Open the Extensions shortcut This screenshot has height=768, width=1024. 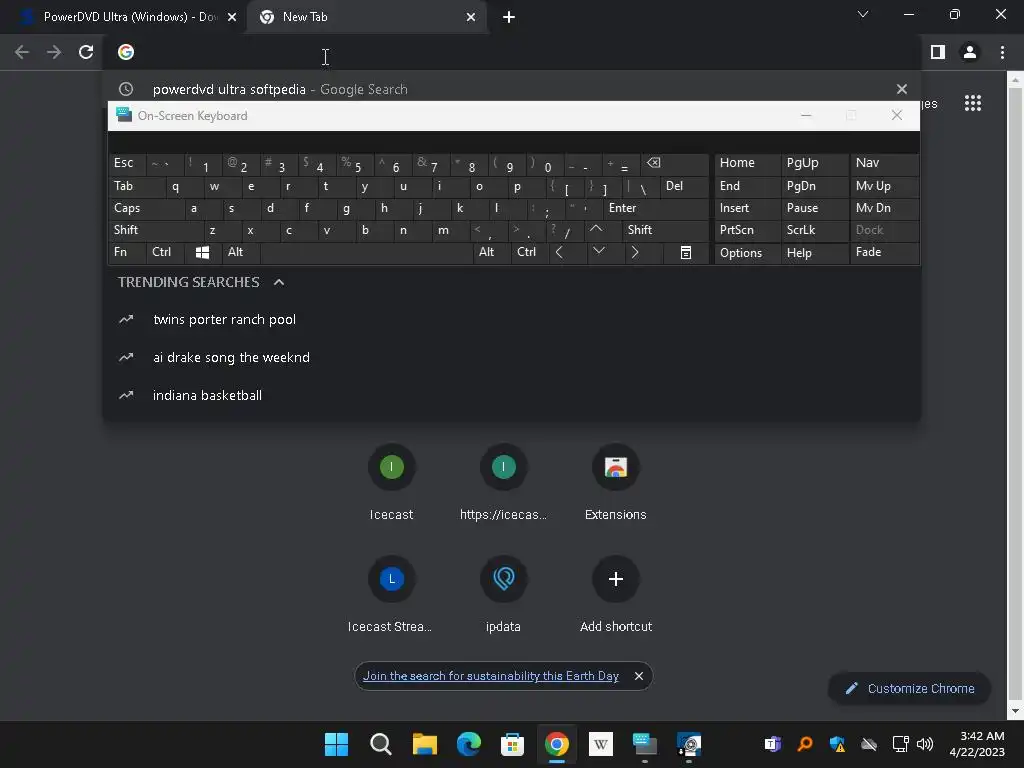616,483
